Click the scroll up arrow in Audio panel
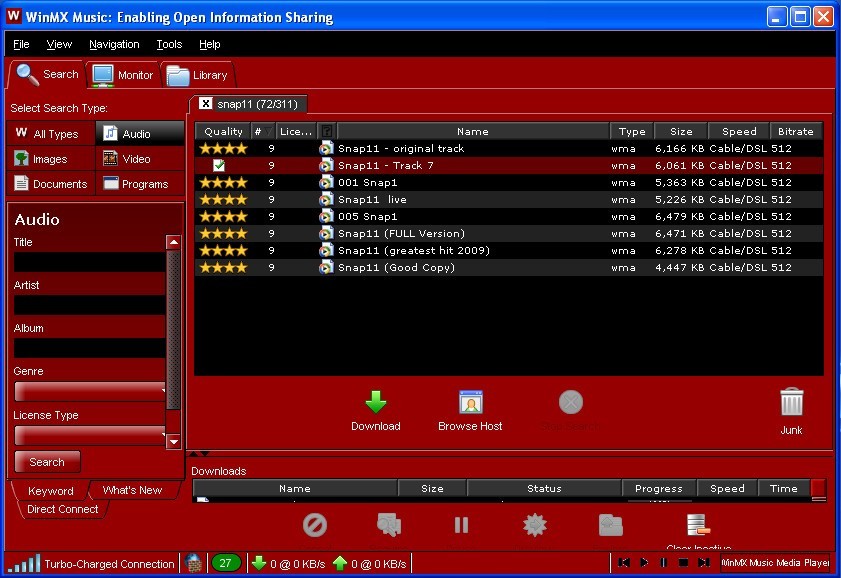841x578 pixels. (x=173, y=242)
